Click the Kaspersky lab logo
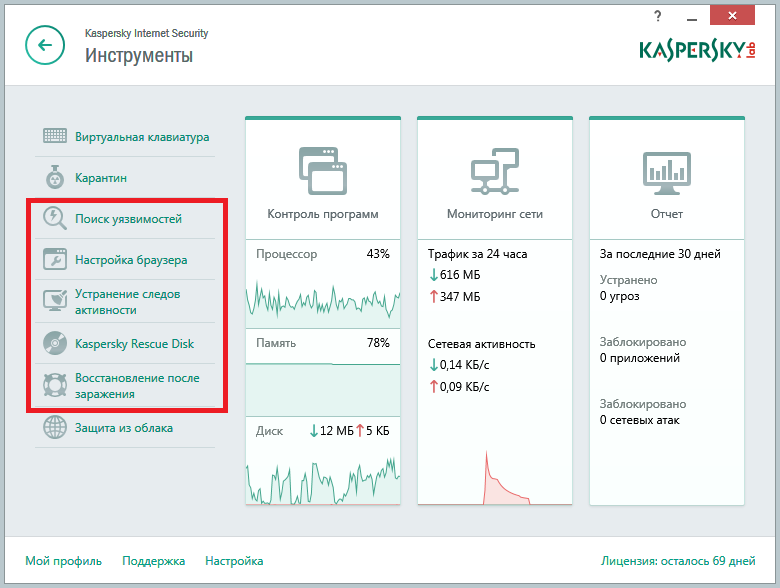 tap(697, 50)
